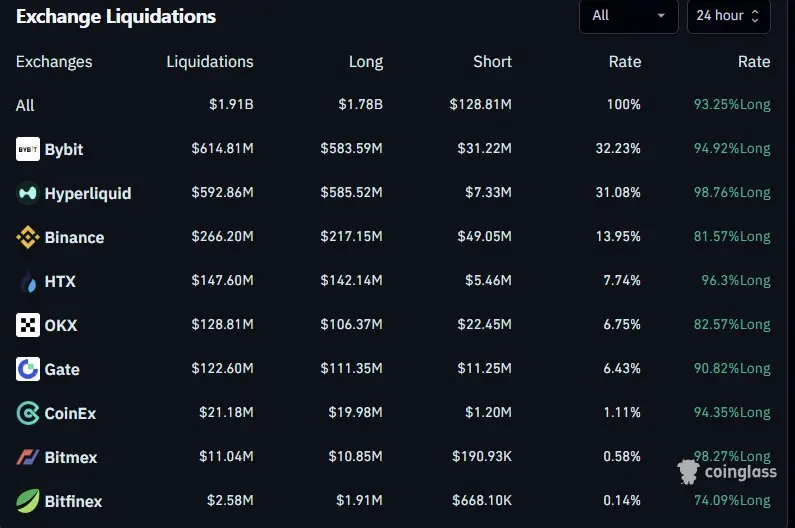Viewport: 795px width, 528px height.
Task: Click the Hyperliquid logo icon
Action: [x=28, y=193]
